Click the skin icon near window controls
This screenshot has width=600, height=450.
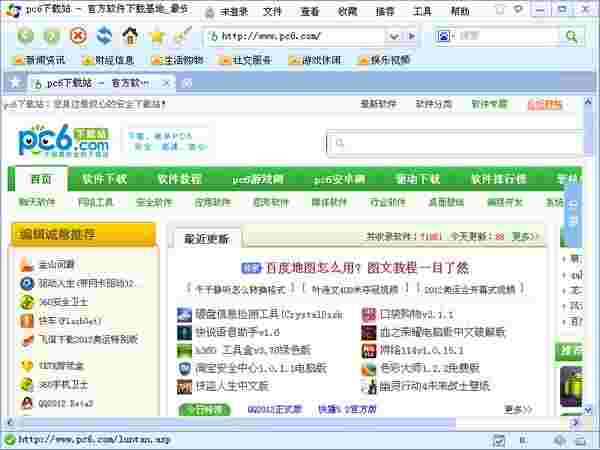500,10
